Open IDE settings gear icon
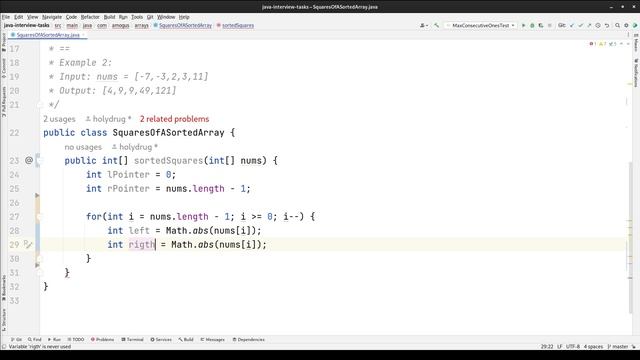The image size is (640, 360). point(626,25)
